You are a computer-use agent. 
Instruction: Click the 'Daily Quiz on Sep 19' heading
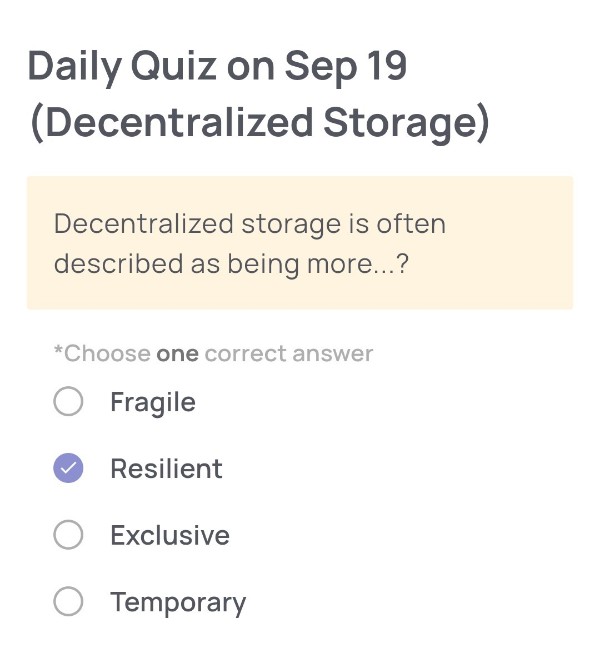tap(217, 67)
